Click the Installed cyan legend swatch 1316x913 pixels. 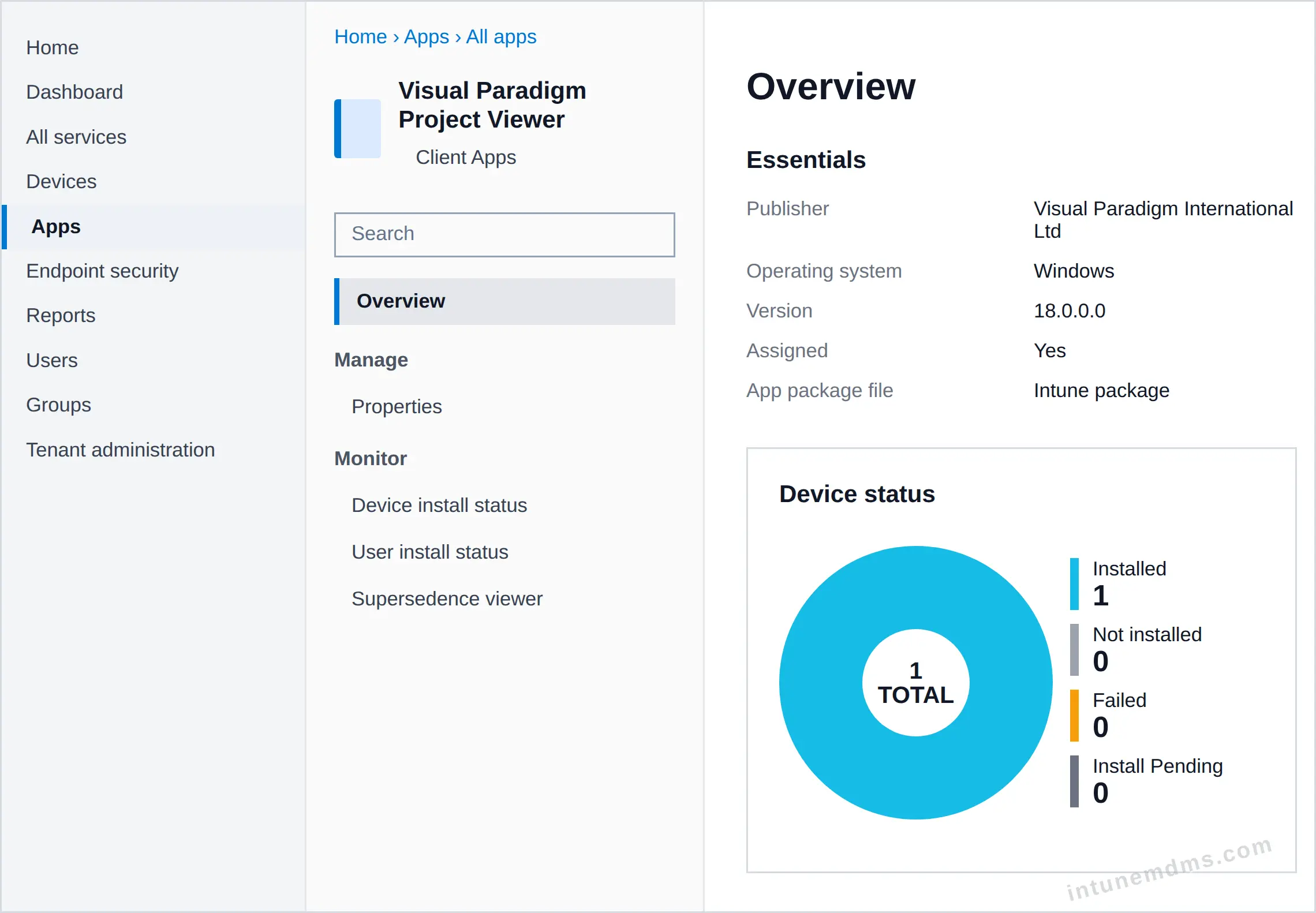pyautogui.click(x=1074, y=584)
